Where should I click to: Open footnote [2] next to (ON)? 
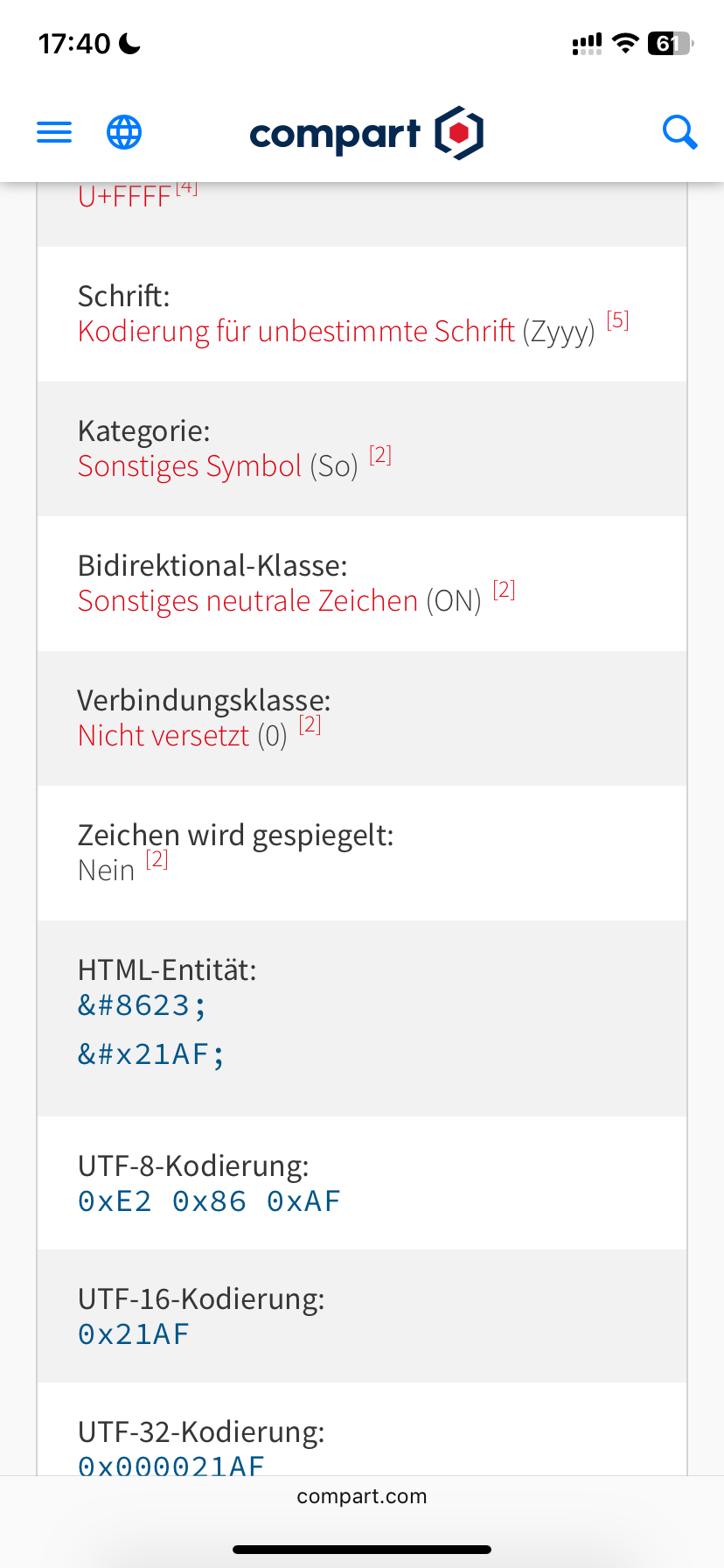coord(504,590)
